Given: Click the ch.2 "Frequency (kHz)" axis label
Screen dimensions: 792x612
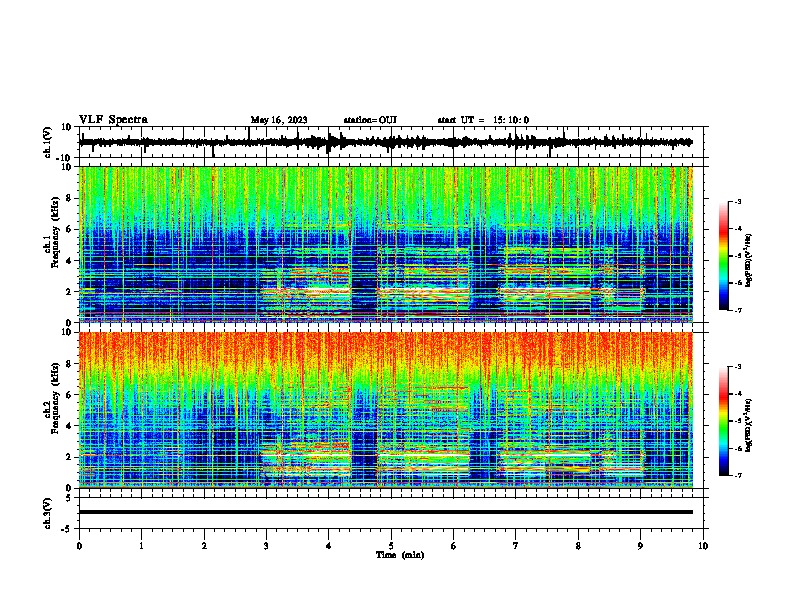Looking at the screenshot, I should (56, 398).
